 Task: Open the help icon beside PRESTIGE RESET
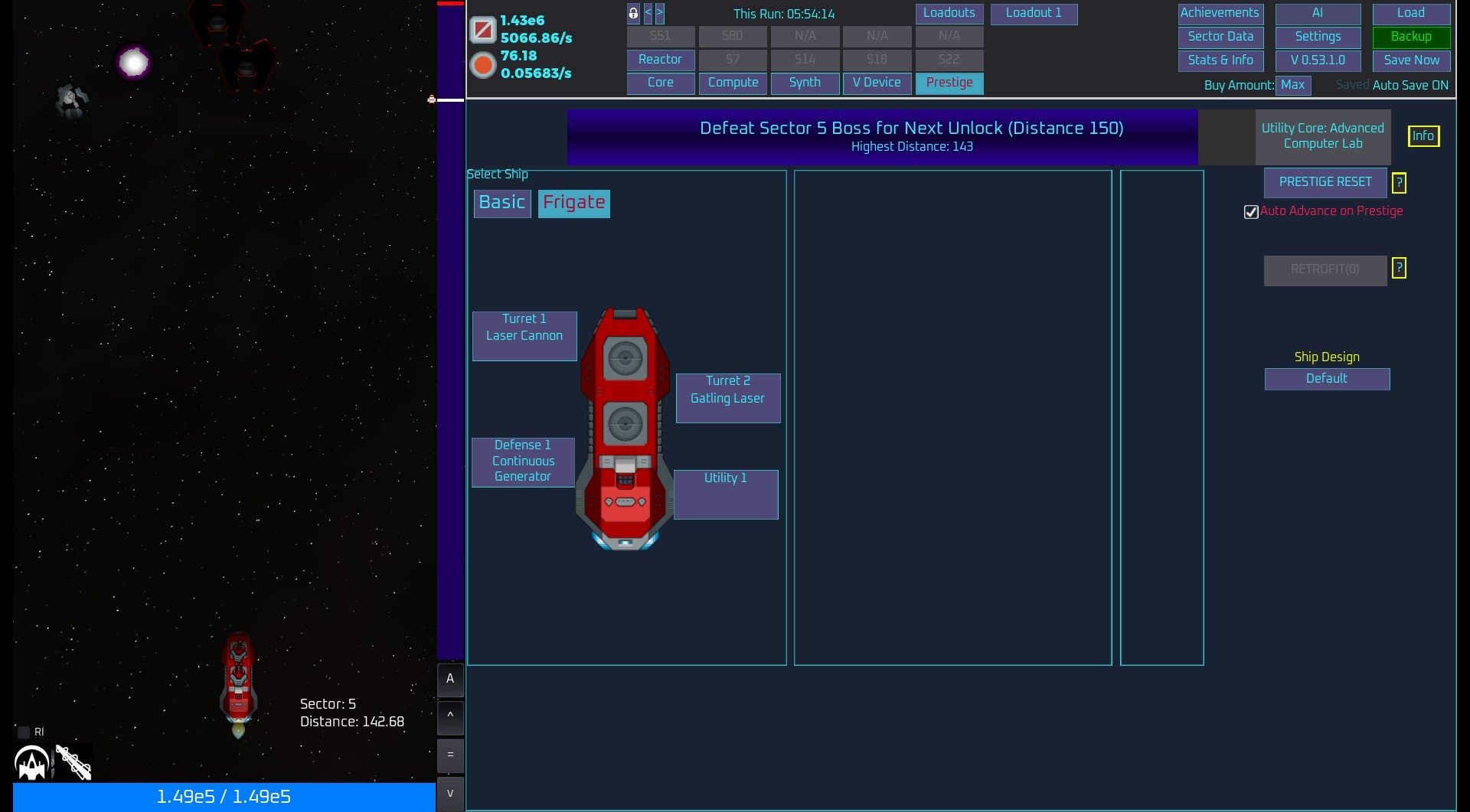pyautogui.click(x=1399, y=183)
